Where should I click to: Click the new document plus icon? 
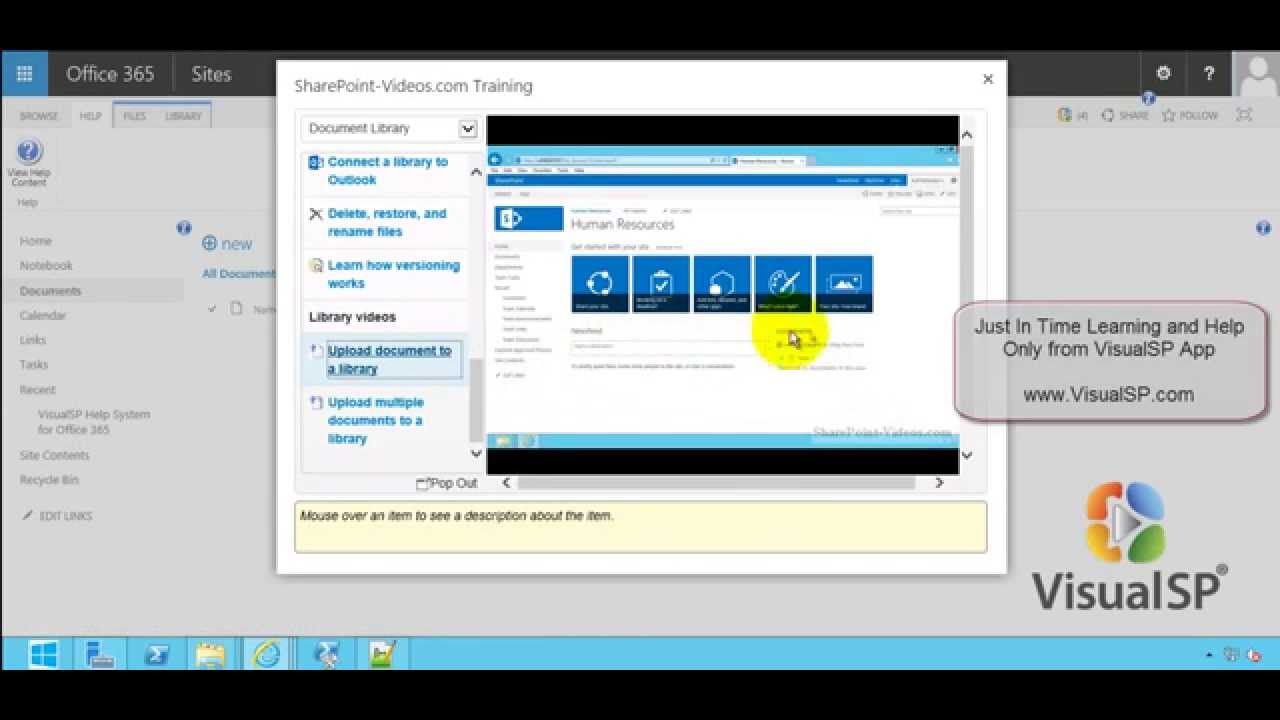[x=209, y=243]
